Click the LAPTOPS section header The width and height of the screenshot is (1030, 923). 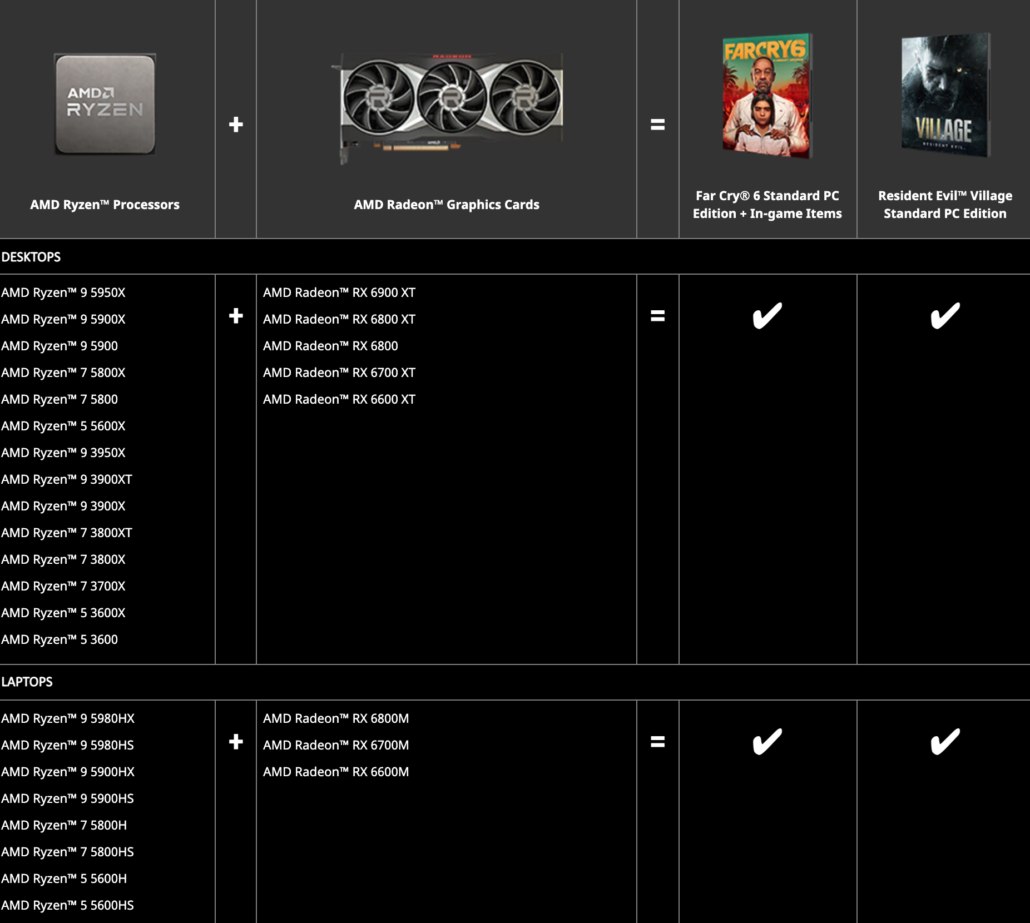27,682
